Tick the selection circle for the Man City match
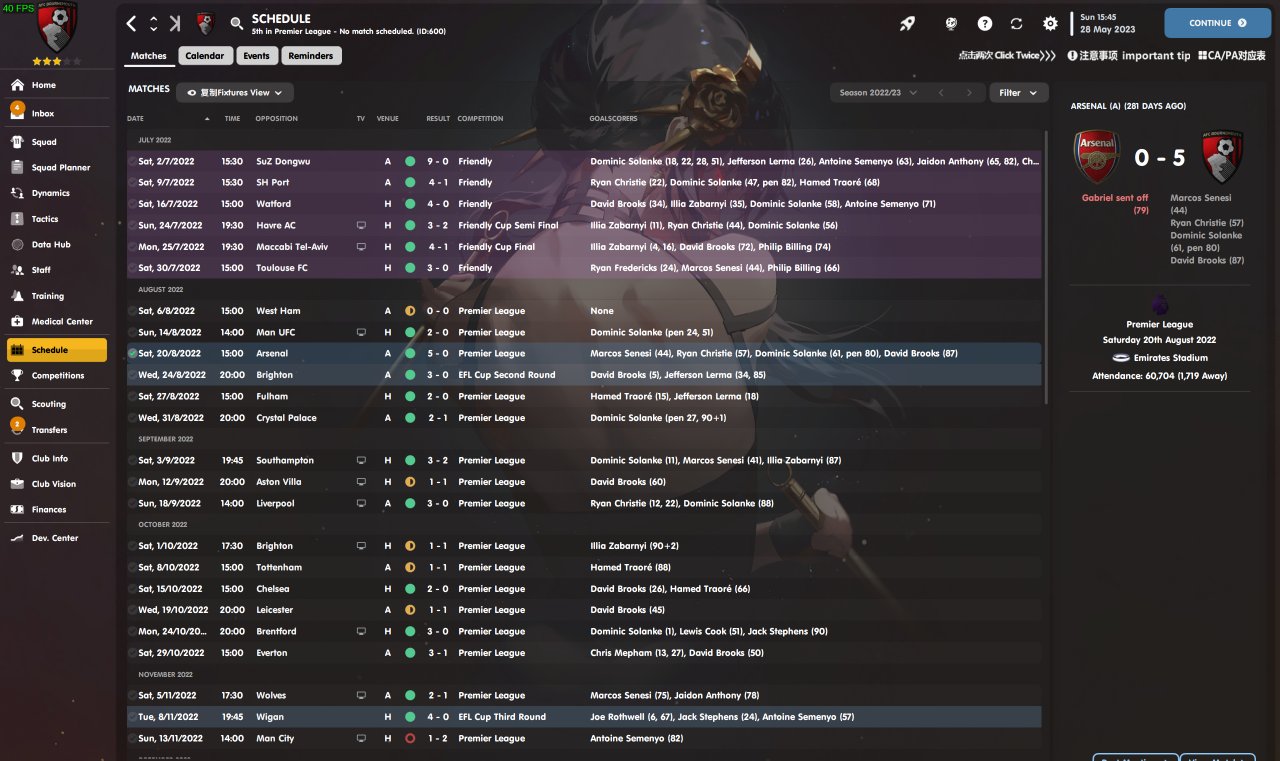Viewport: 1280px width, 761px height. (x=133, y=738)
